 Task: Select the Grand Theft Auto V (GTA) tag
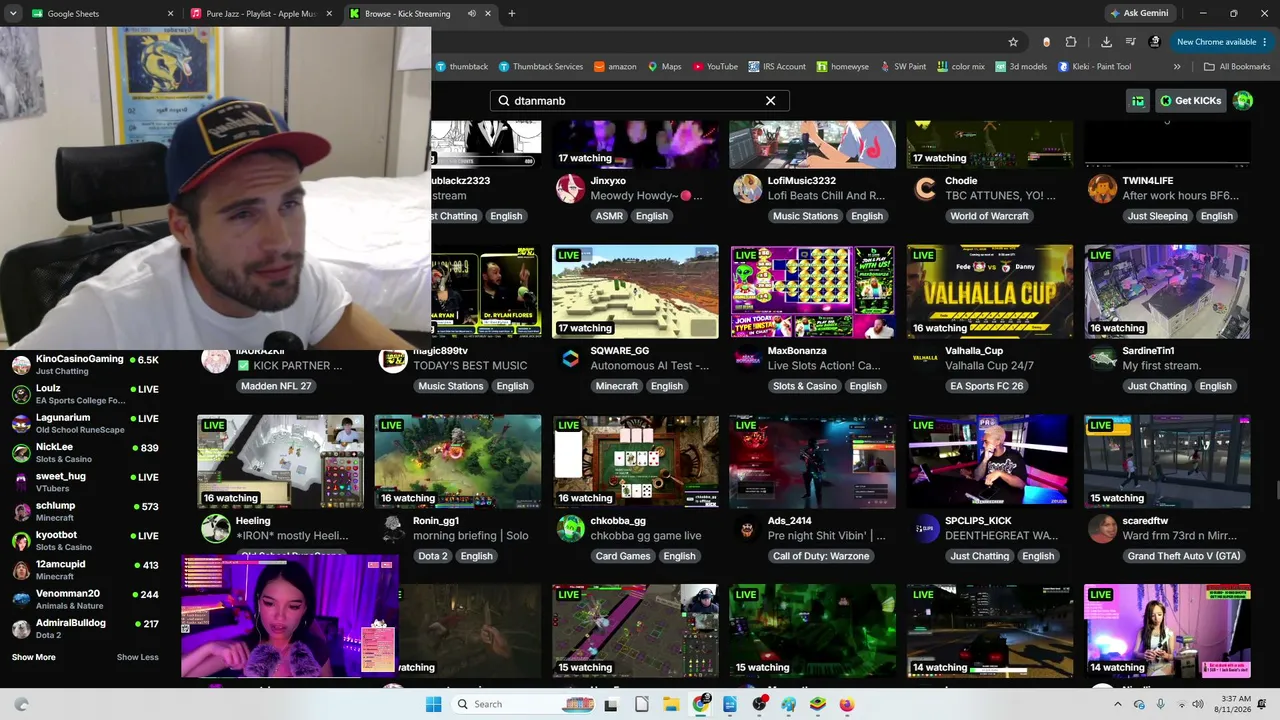click(x=1184, y=556)
